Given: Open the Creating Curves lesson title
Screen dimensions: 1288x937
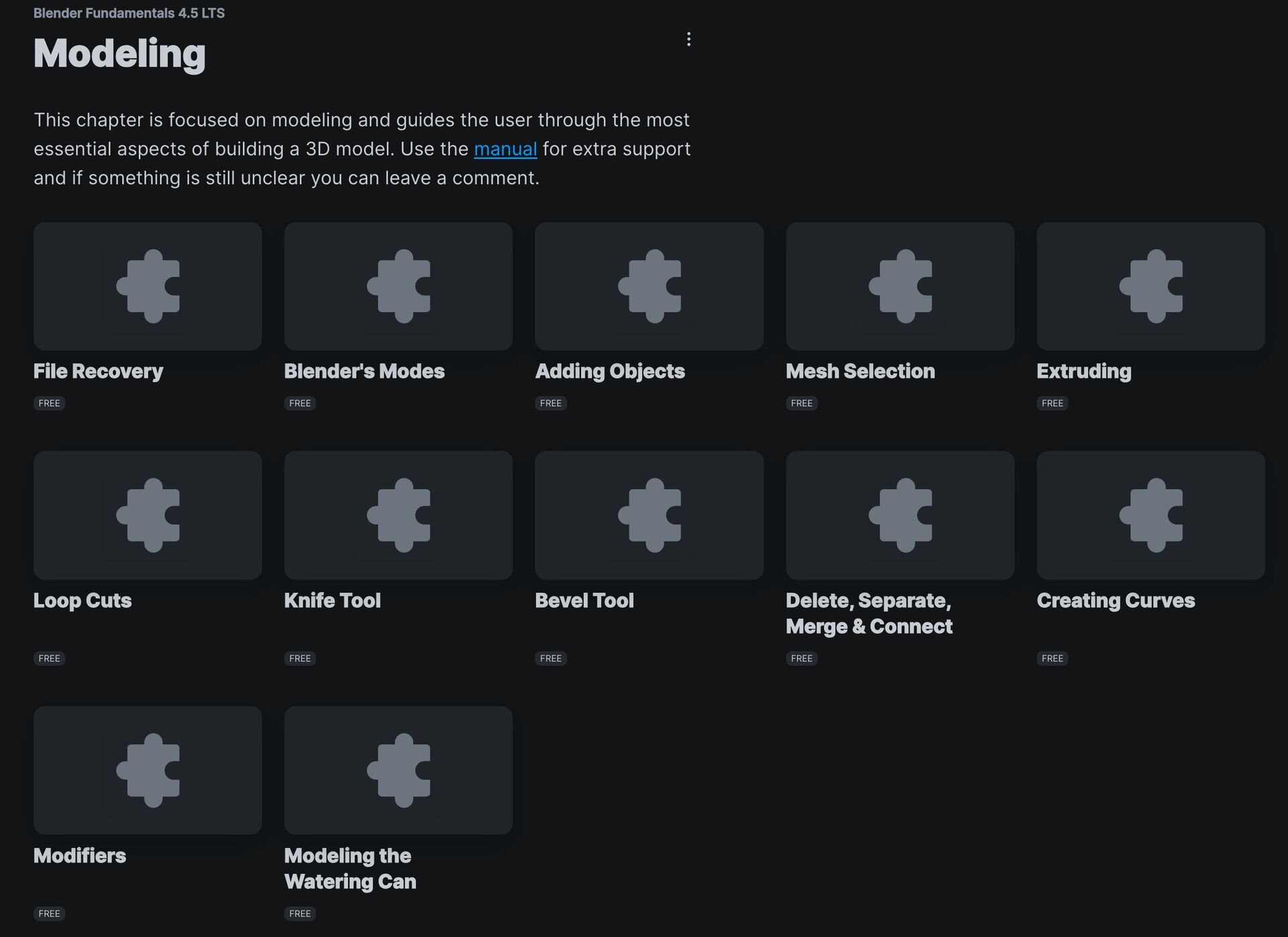Looking at the screenshot, I should tap(1116, 600).
